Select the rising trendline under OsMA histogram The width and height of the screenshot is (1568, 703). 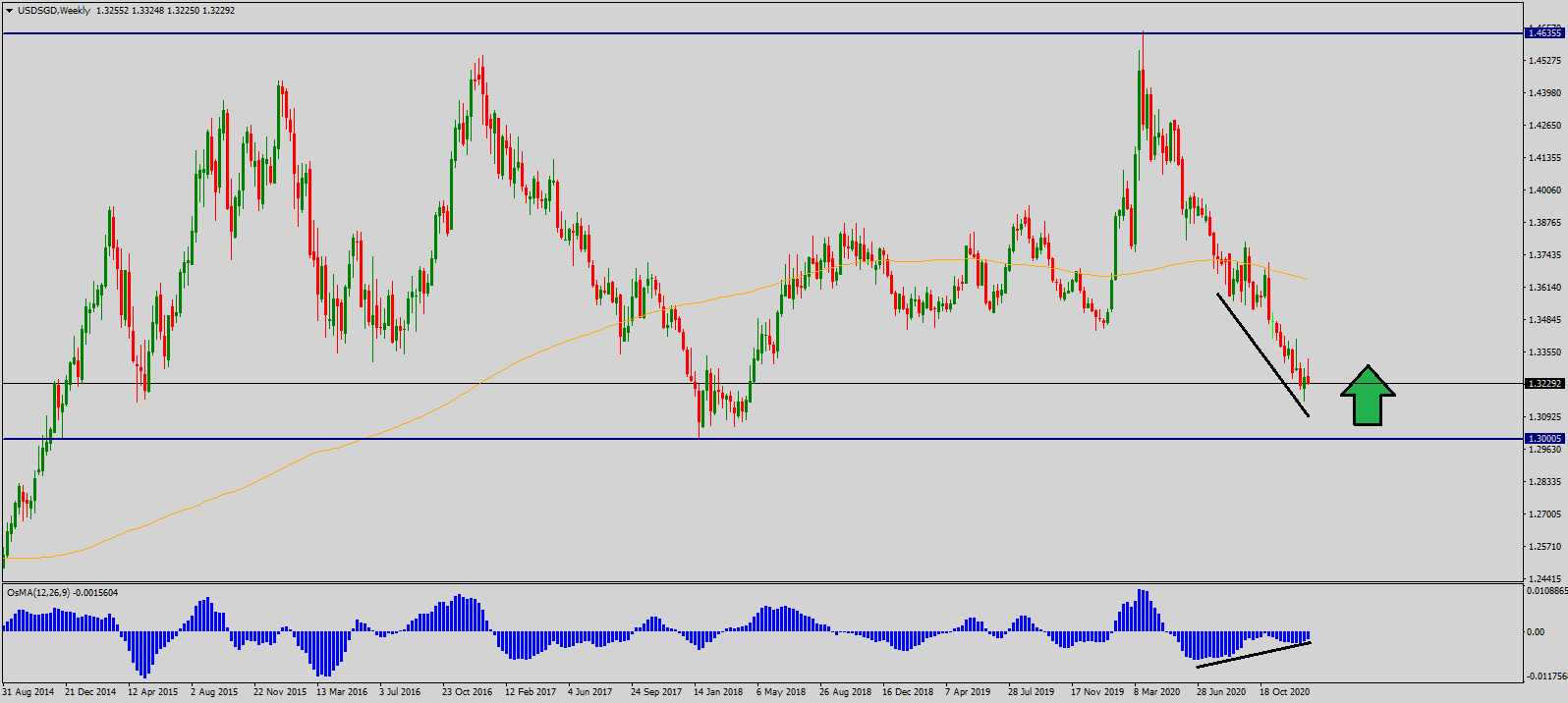coord(1254,655)
